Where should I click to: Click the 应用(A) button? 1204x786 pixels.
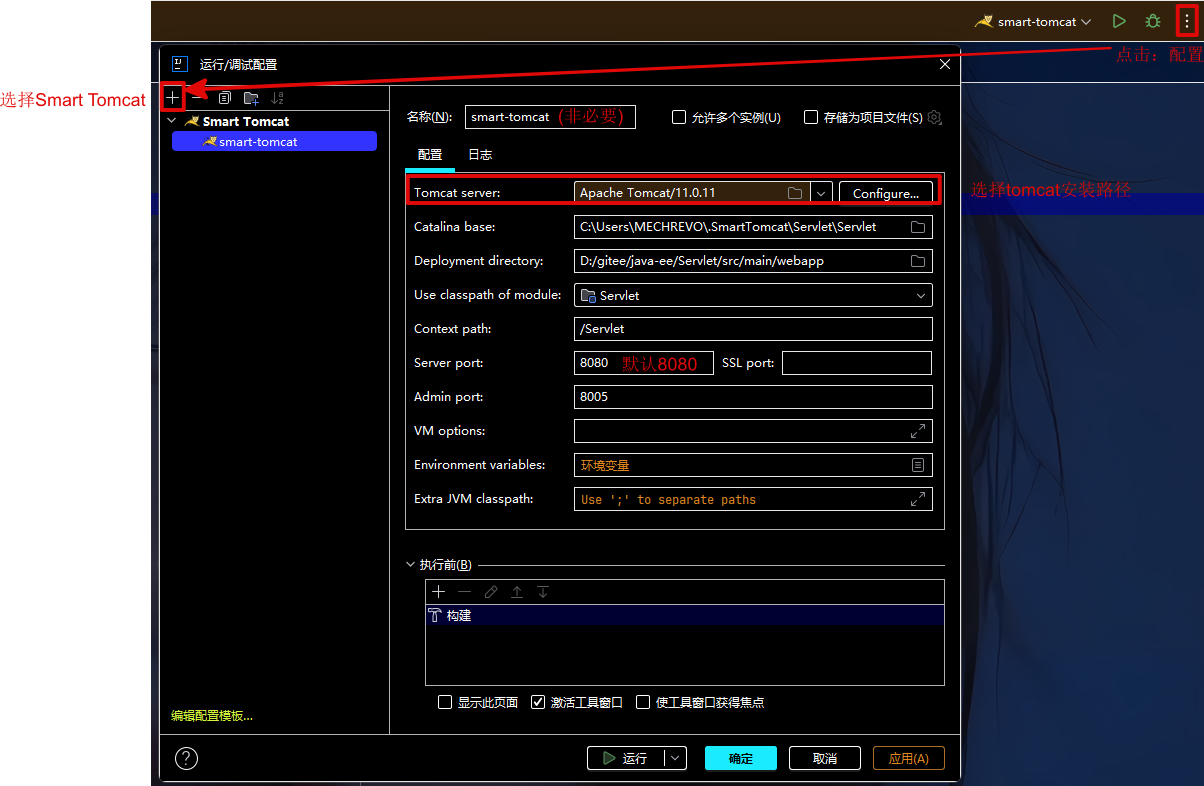click(x=909, y=758)
